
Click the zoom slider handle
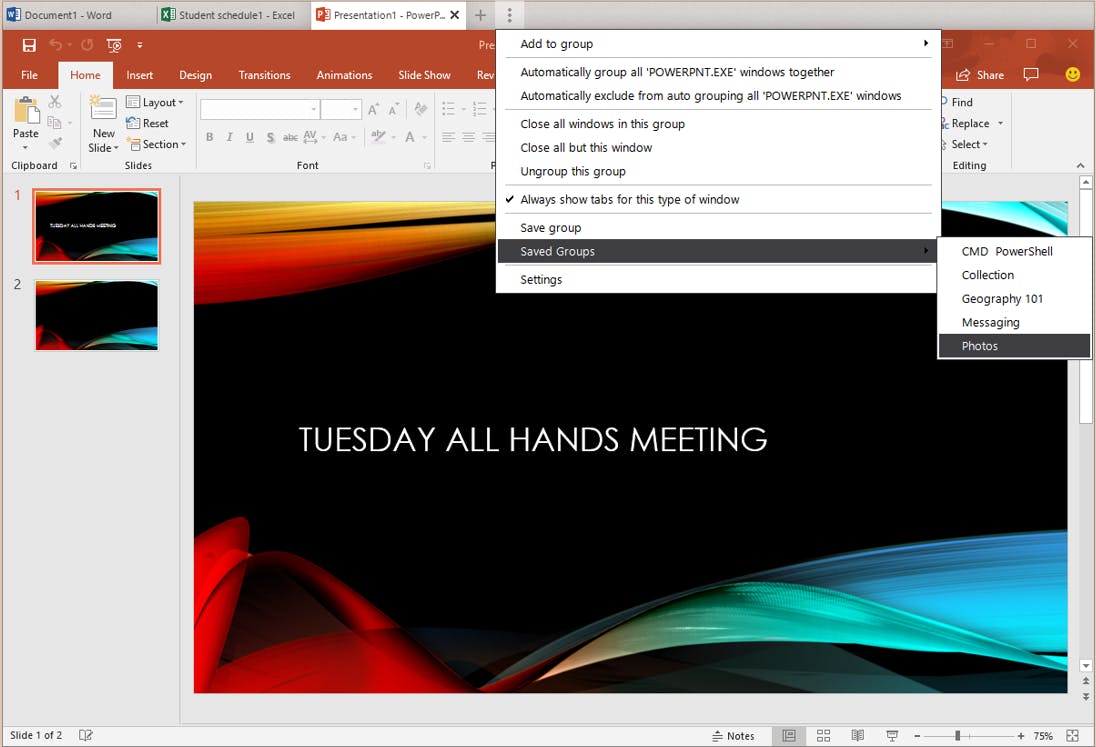tap(958, 736)
